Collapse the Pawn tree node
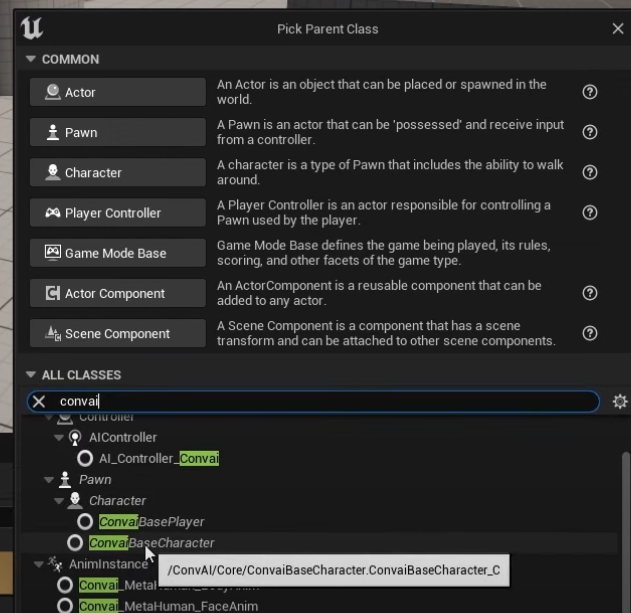Image resolution: width=631 pixels, height=613 pixels. [50, 480]
